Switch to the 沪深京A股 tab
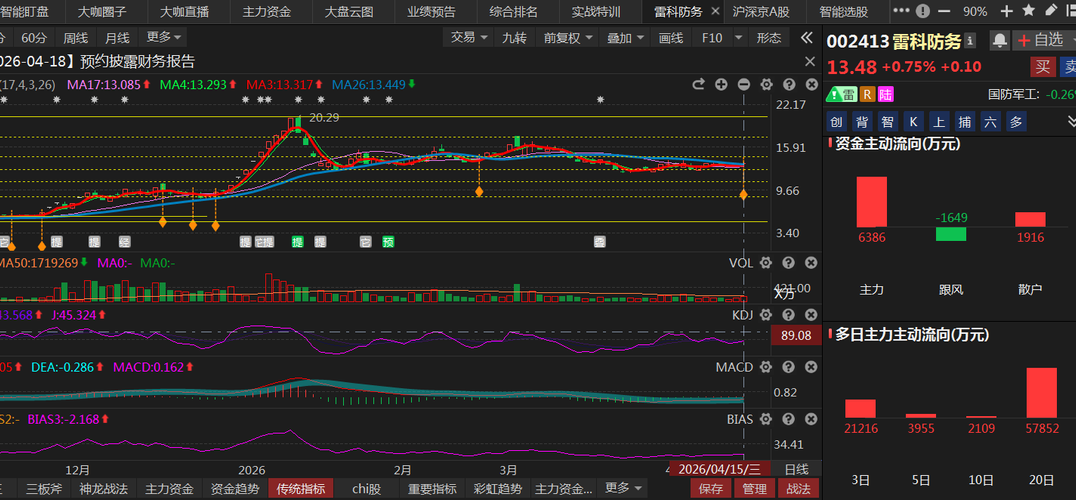1076x500 pixels. pyautogui.click(x=760, y=12)
